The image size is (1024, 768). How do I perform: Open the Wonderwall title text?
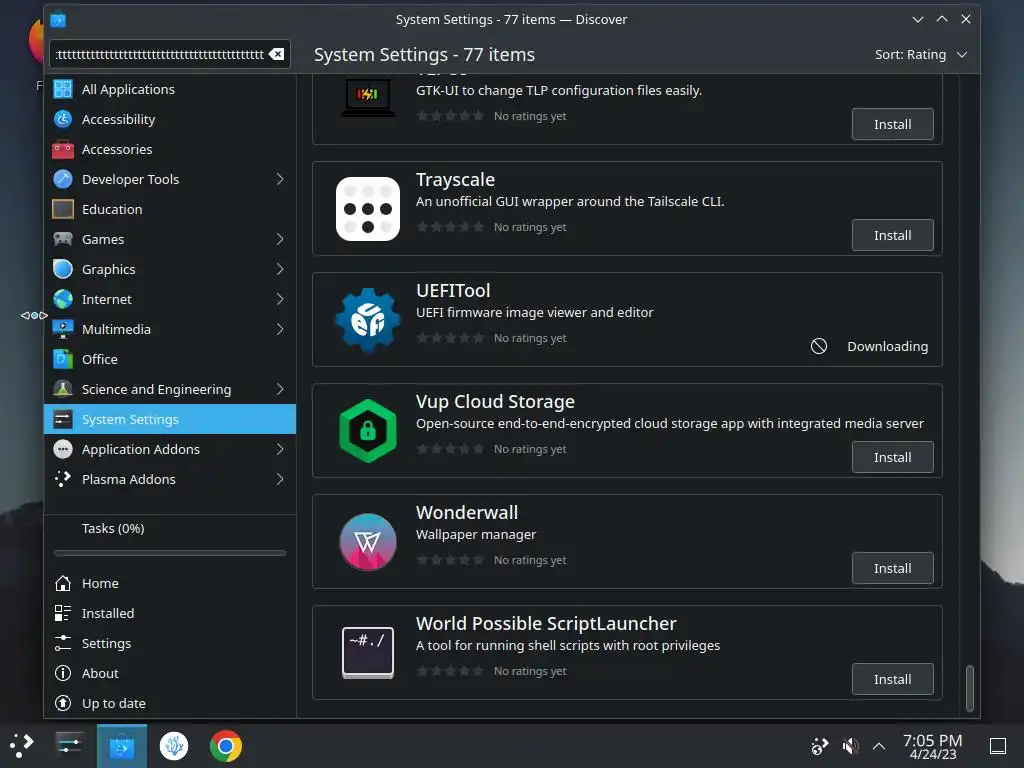coord(467,513)
